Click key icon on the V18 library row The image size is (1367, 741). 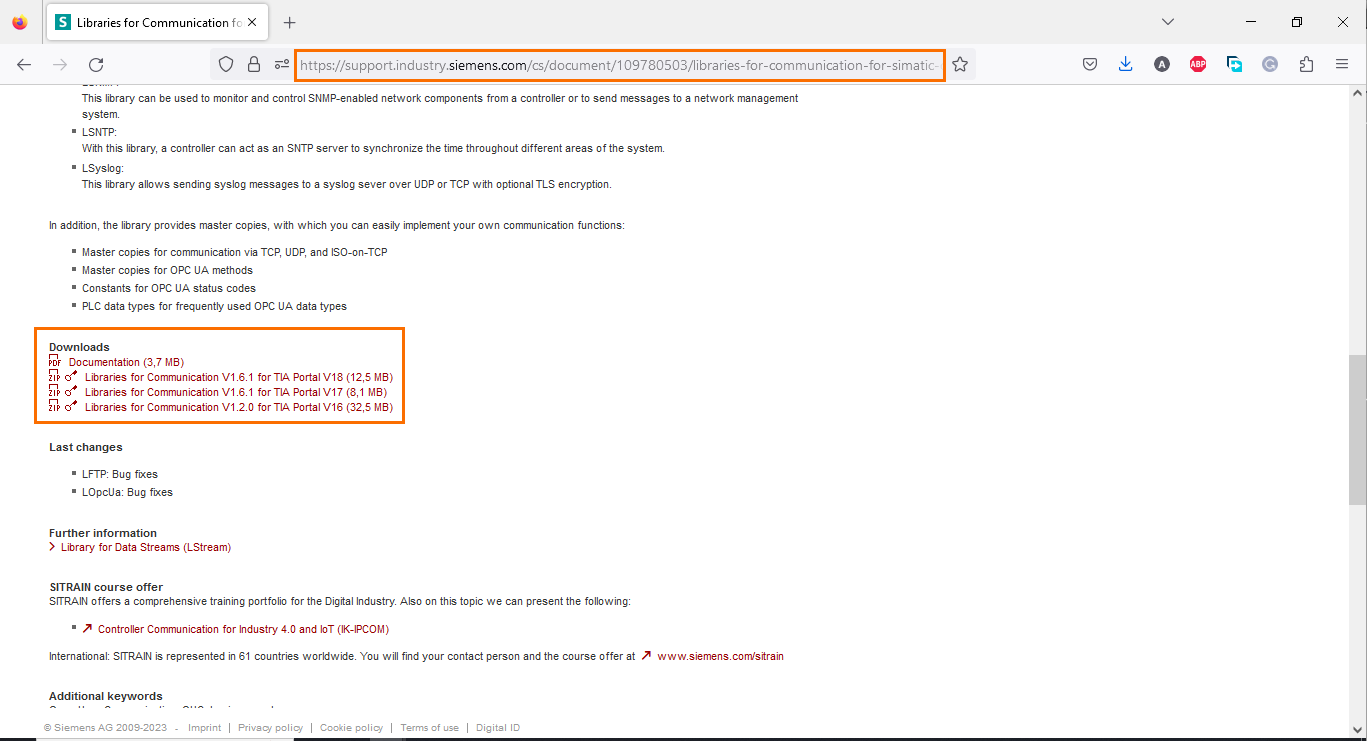tap(71, 377)
